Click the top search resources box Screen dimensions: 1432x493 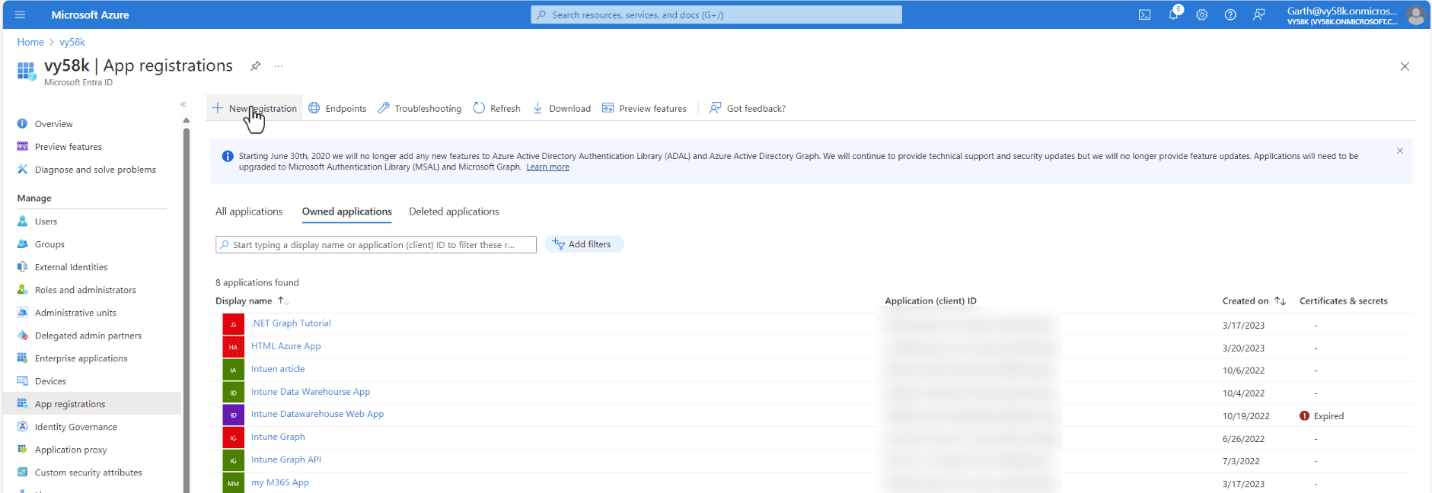716,15
